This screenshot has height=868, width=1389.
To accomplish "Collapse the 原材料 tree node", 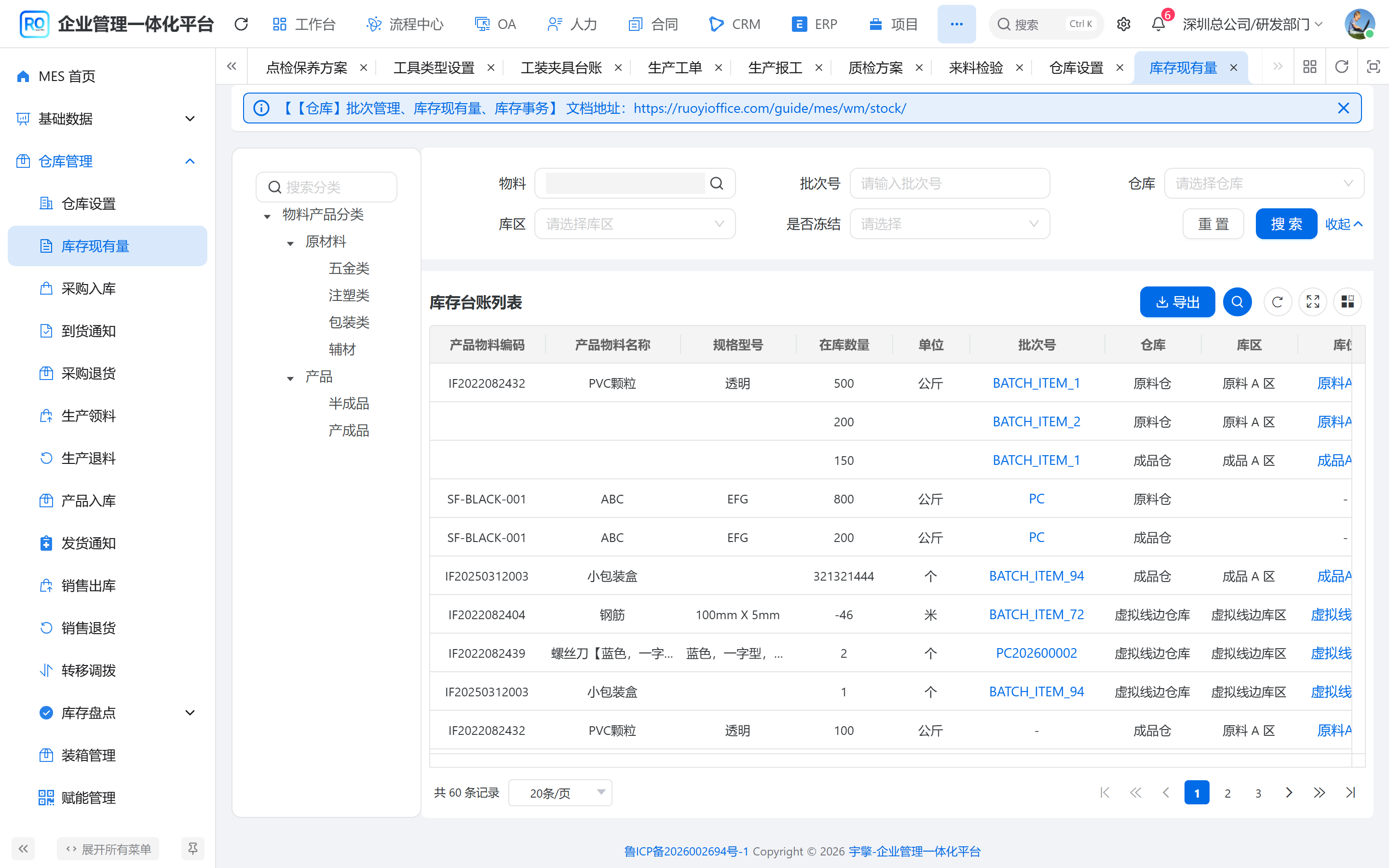I will tap(290, 244).
